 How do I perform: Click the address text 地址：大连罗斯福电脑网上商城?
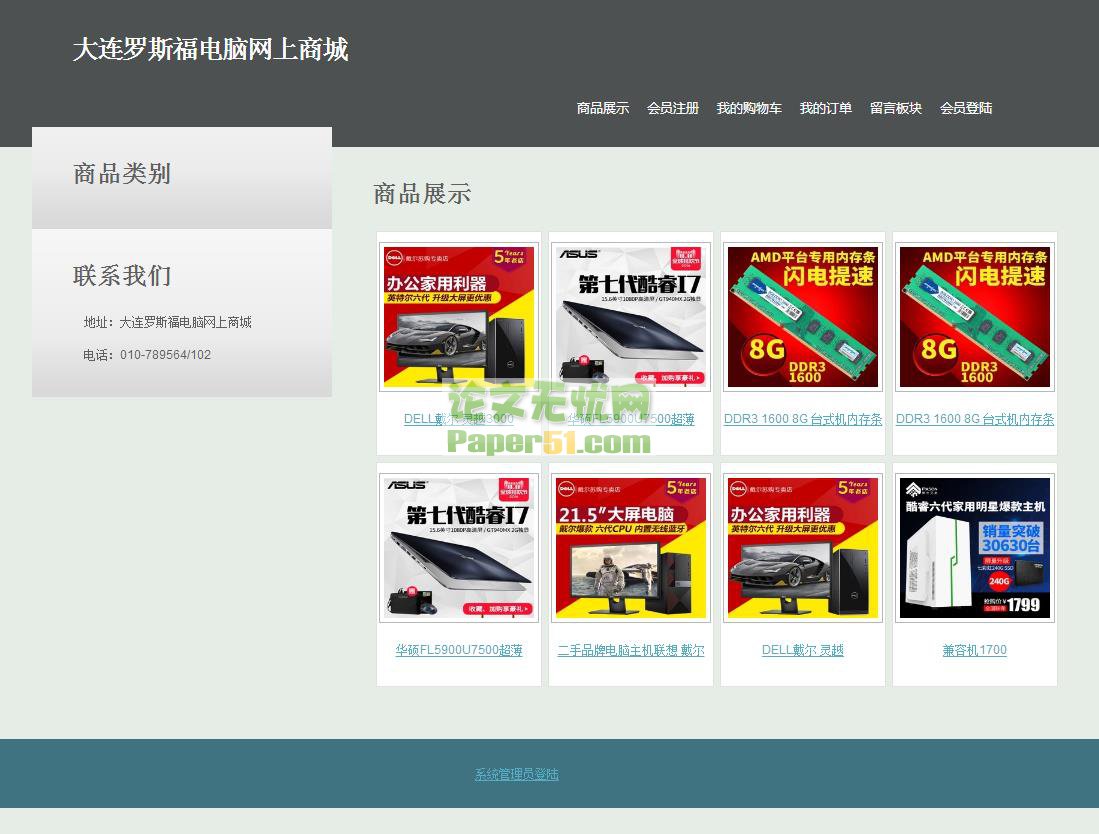[168, 322]
